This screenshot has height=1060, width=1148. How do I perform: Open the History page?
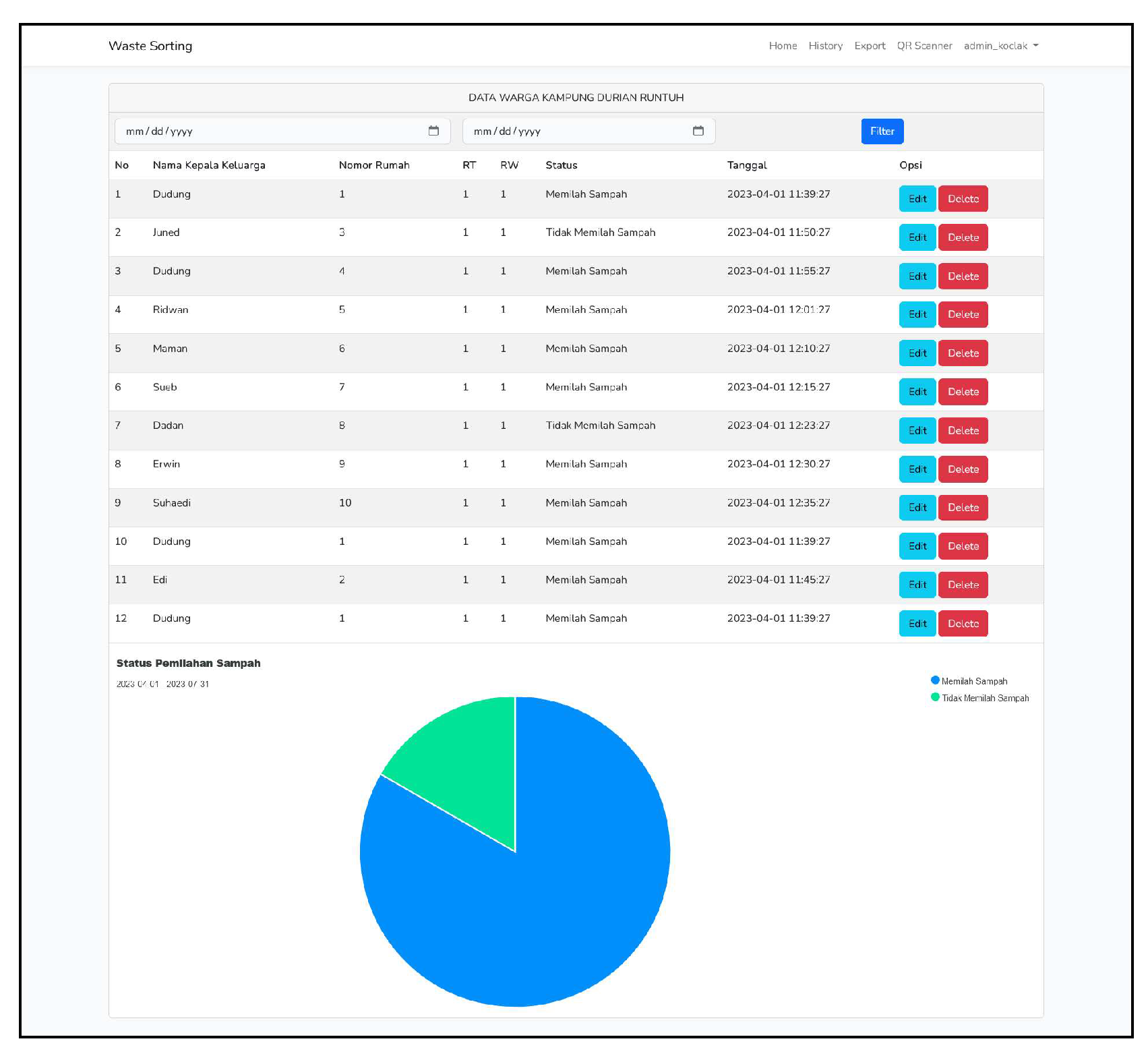[x=825, y=46]
